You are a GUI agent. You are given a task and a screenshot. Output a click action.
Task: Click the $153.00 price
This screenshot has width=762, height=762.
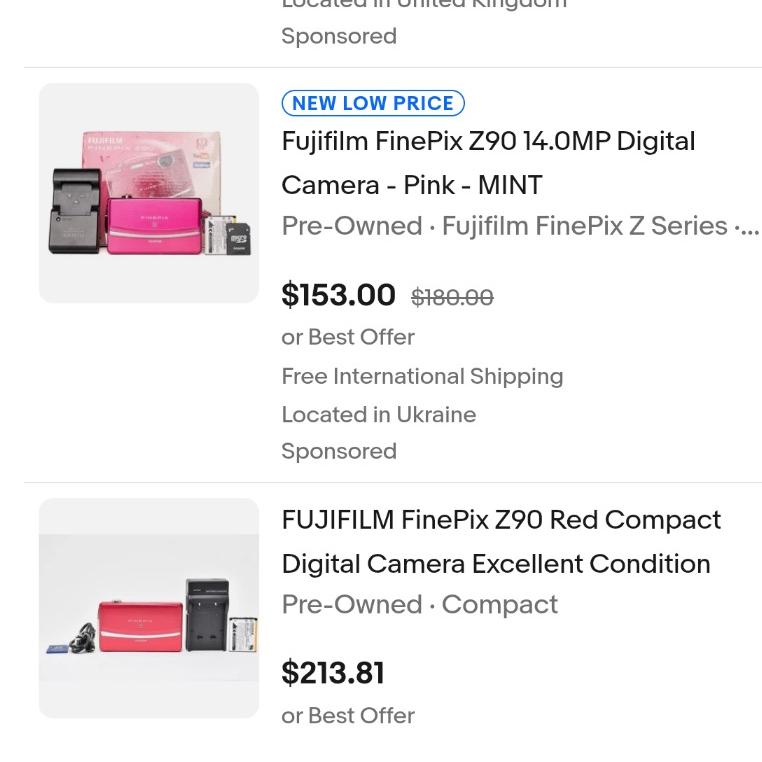tap(338, 295)
